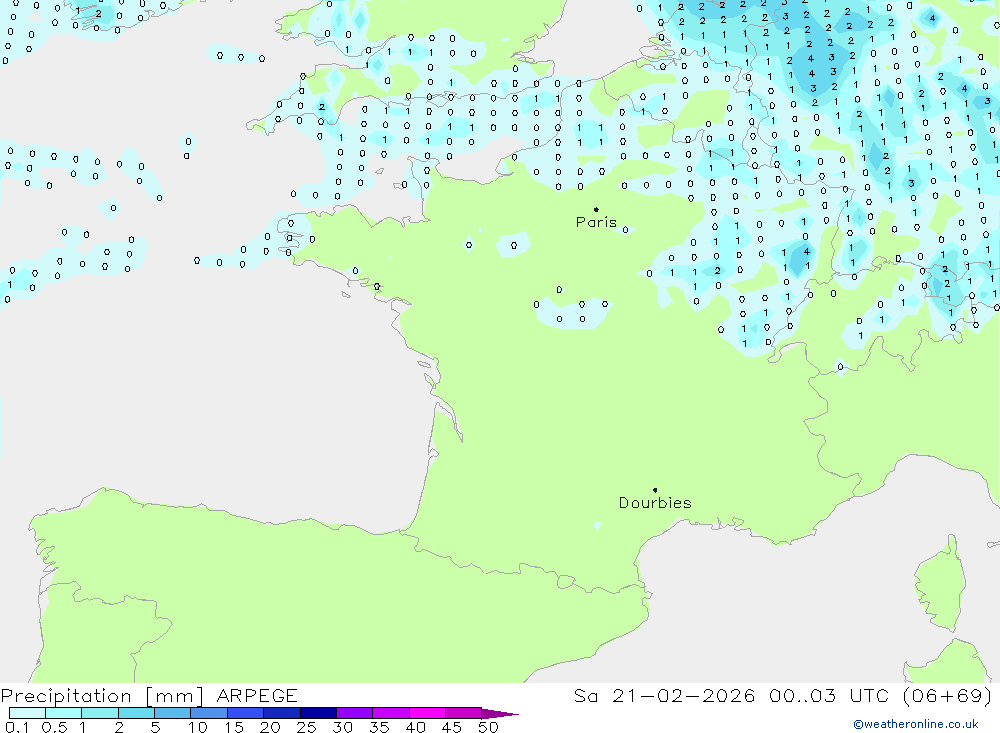Pick the legend color between 5 and 10
Viewport: 1000px width, 733px height.
(x=172, y=713)
